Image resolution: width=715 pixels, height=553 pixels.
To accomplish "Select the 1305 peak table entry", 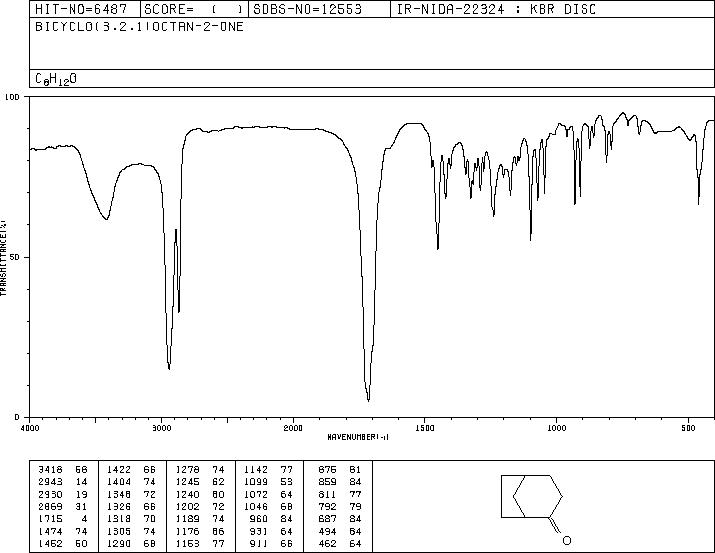I will [x=131, y=532].
